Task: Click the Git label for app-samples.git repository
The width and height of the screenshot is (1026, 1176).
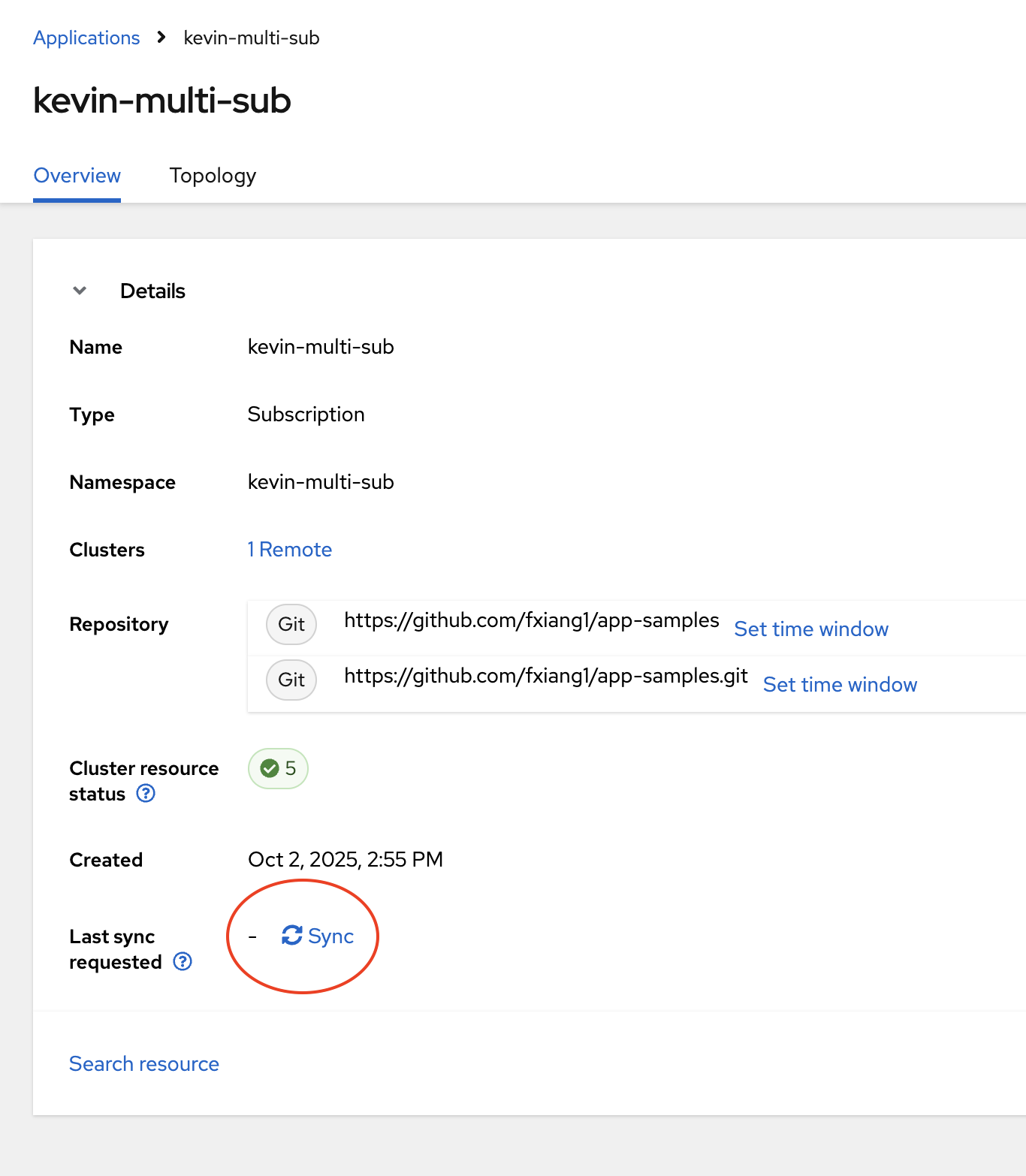Action: pos(291,680)
